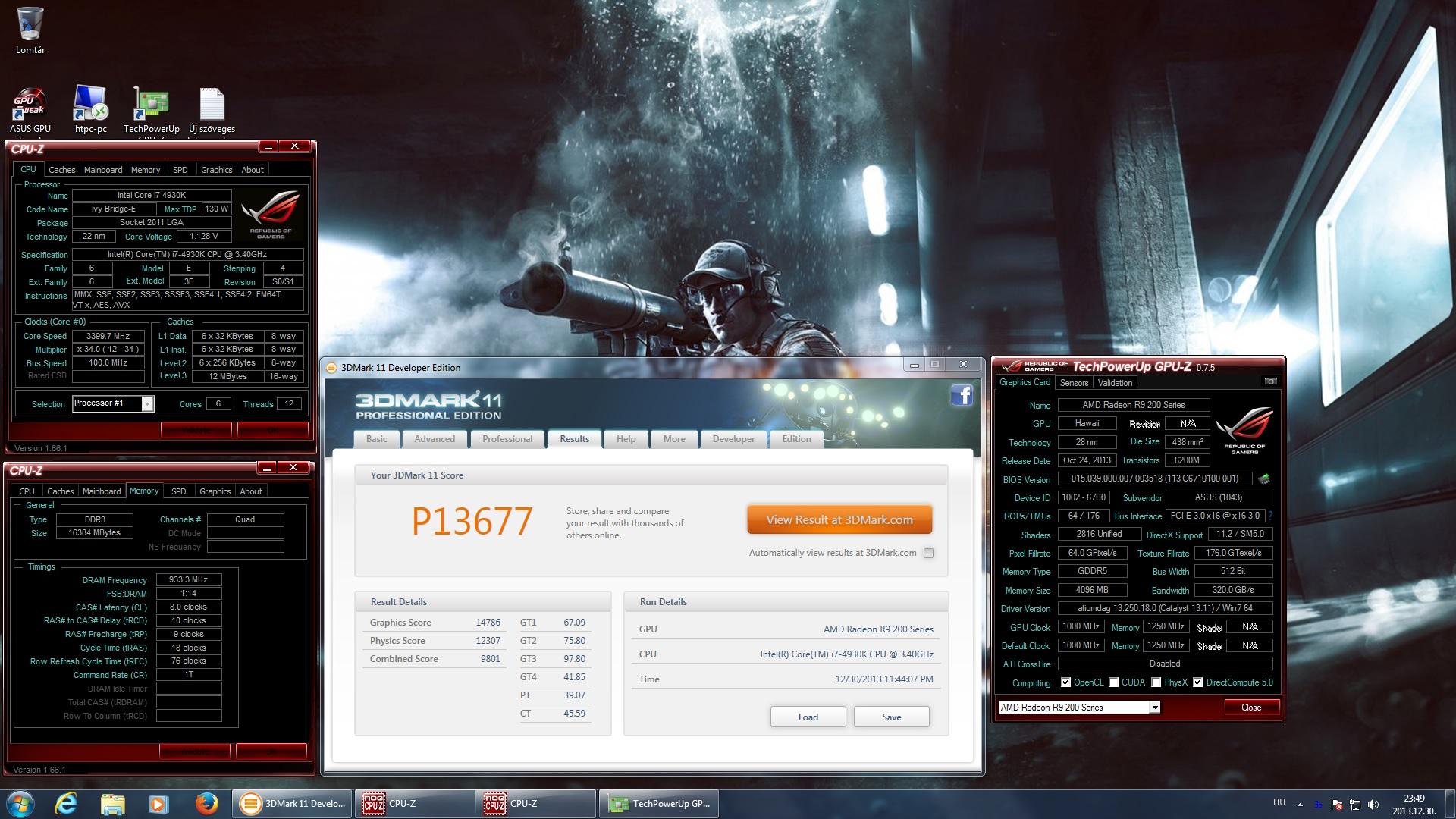Viewport: 1456px width, 819px height.
Task: Click View Result at 3DMark.com button
Action: 839,520
